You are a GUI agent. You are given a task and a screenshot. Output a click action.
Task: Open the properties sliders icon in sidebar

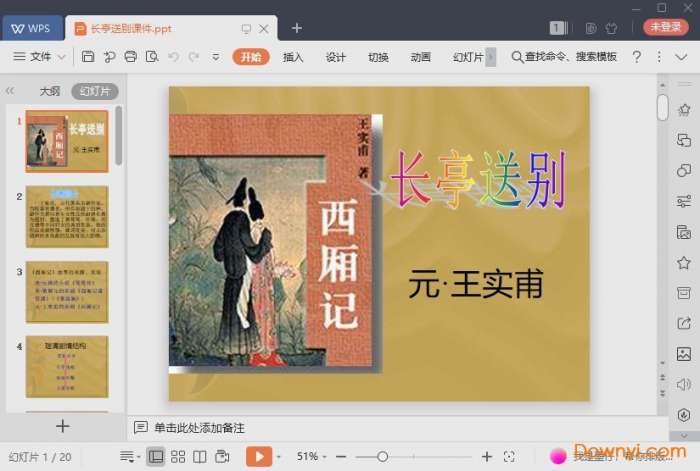[x=683, y=201]
